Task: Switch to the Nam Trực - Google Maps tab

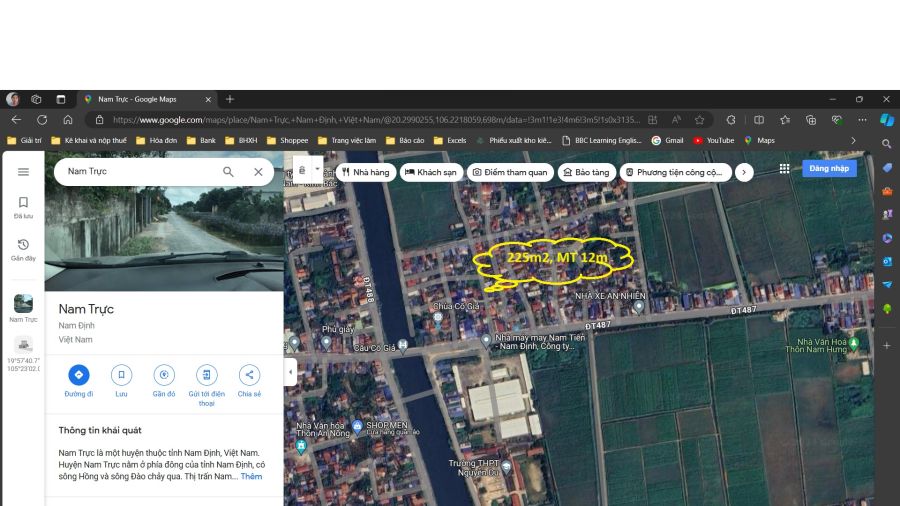Action: [x=140, y=99]
